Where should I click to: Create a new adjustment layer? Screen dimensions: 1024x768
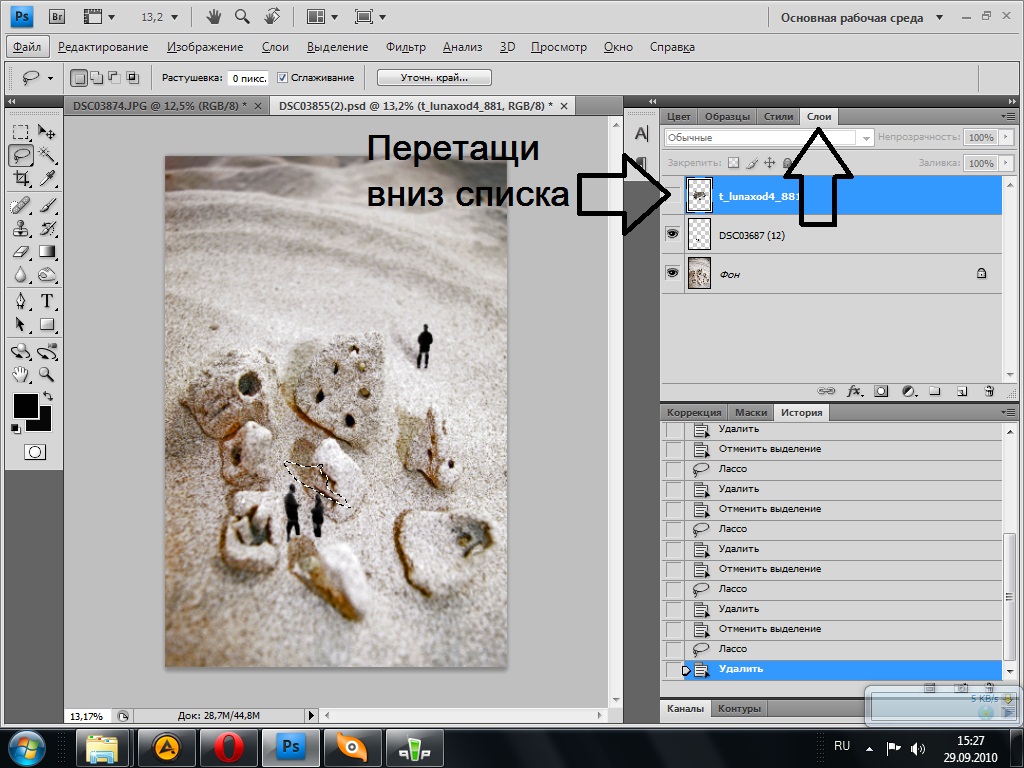[x=908, y=391]
